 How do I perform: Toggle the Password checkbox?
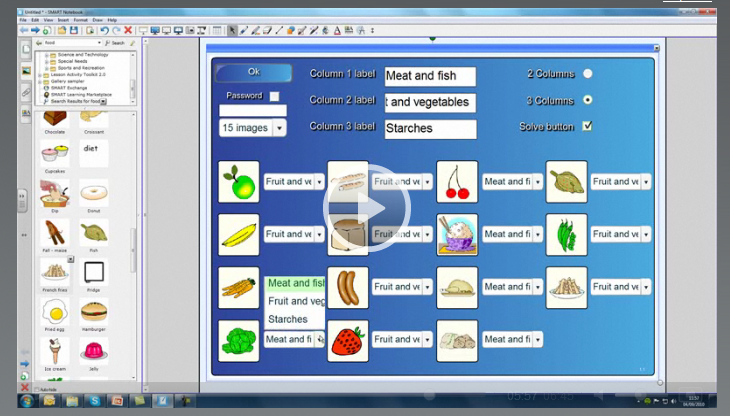tap(275, 96)
